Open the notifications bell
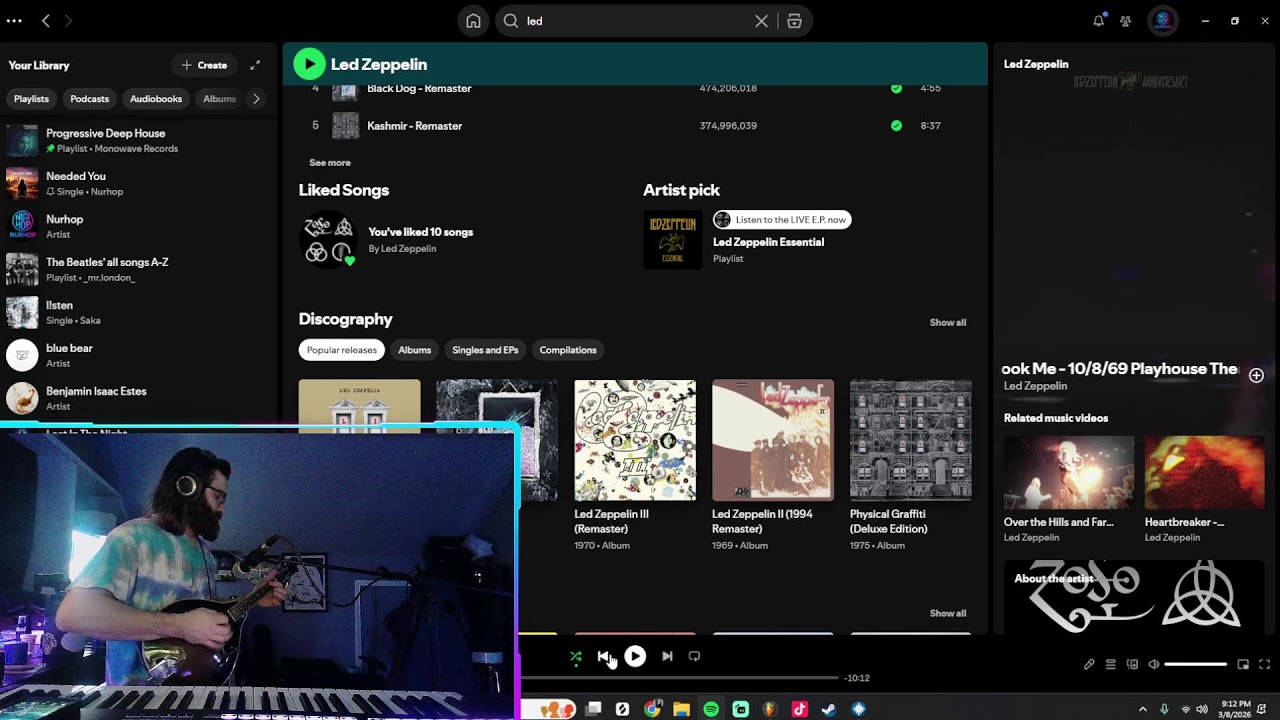 pos(1098,21)
